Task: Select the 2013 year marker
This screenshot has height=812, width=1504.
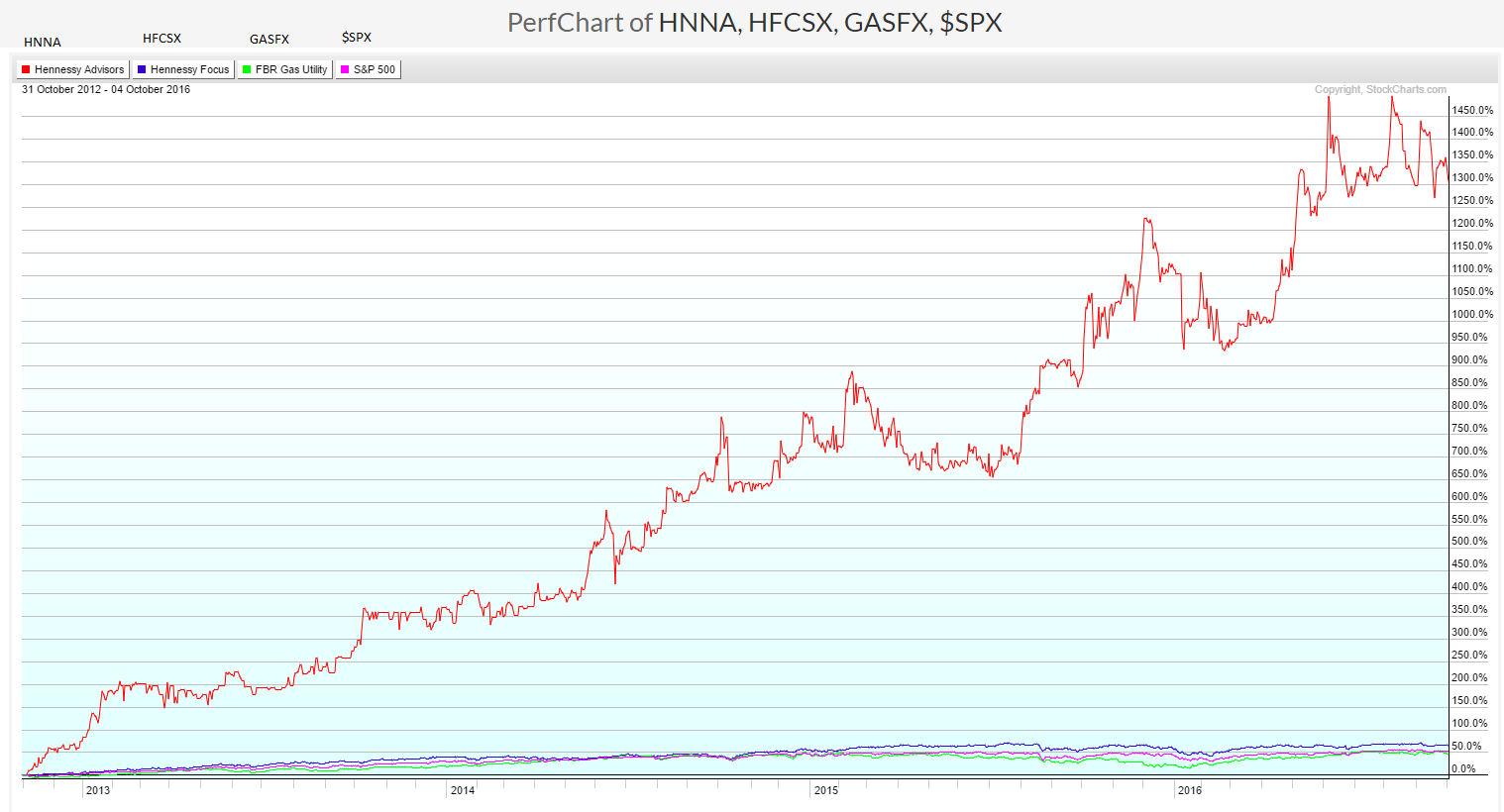Action: point(97,790)
